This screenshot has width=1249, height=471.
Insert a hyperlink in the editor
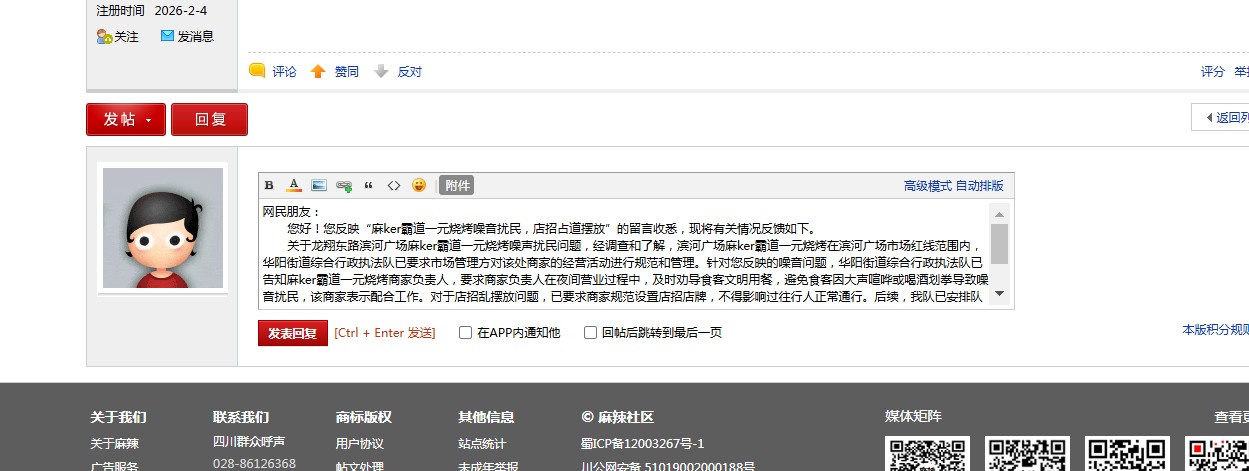pos(344,186)
